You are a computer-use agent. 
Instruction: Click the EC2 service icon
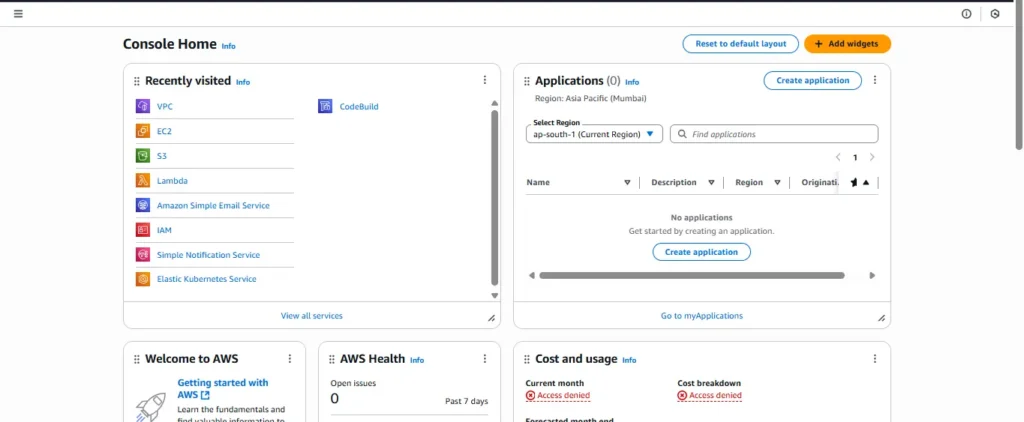click(x=143, y=131)
